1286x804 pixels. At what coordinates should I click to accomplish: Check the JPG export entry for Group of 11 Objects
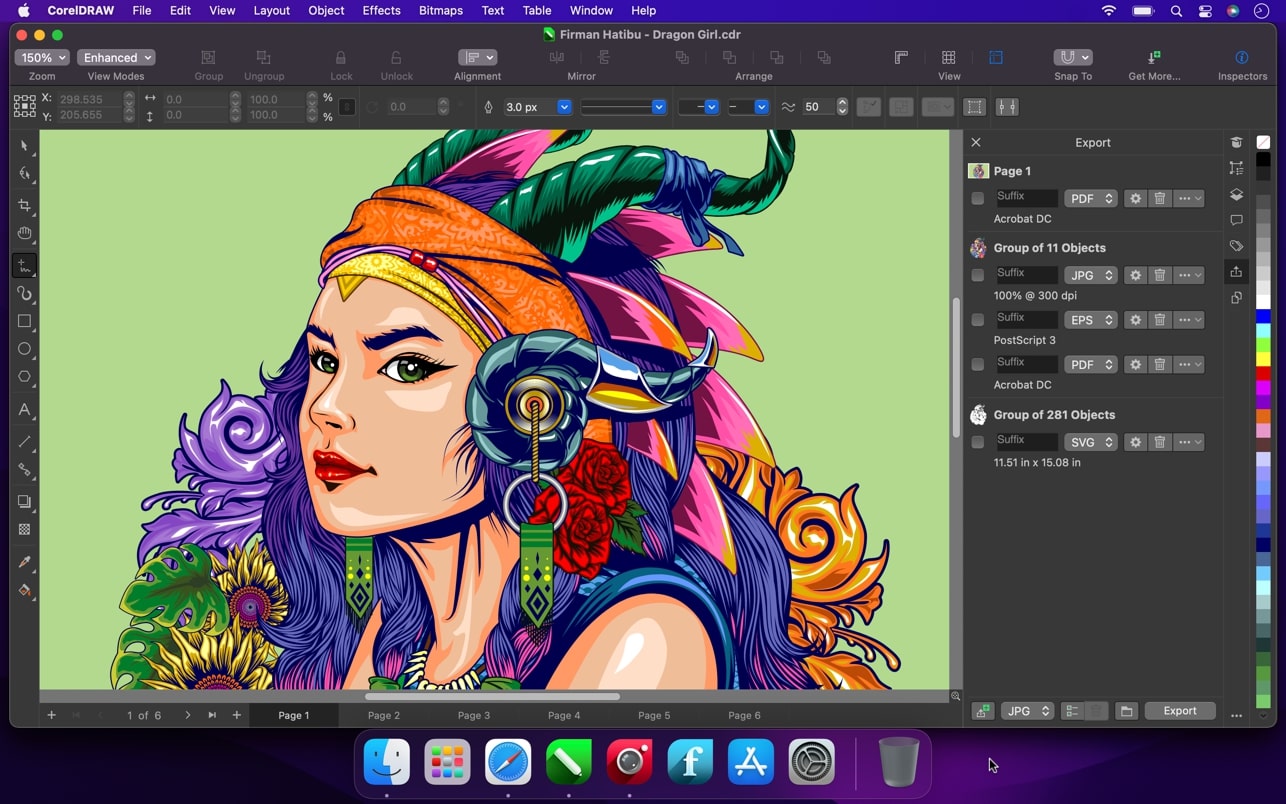coord(977,274)
